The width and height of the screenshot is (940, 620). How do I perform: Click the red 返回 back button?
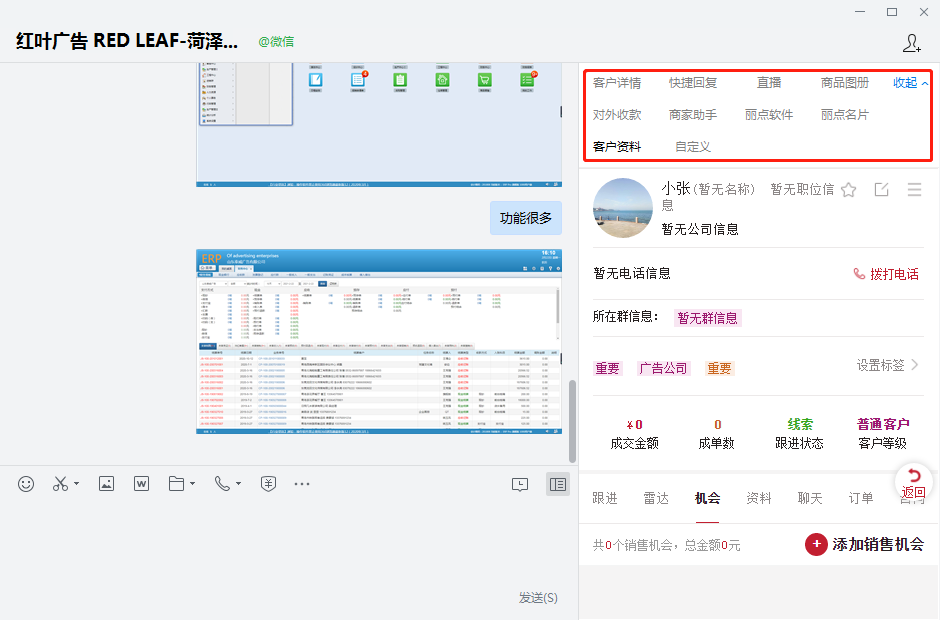[914, 483]
